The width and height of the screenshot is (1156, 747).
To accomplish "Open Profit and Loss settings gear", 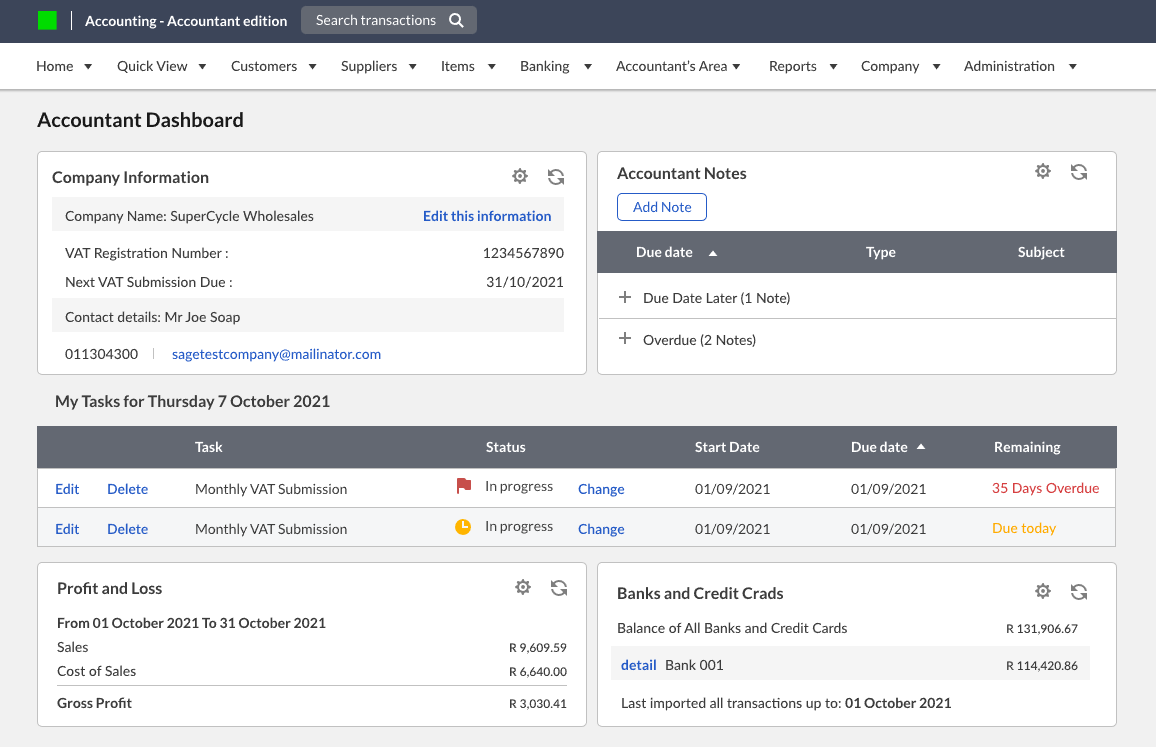I will coord(523,587).
